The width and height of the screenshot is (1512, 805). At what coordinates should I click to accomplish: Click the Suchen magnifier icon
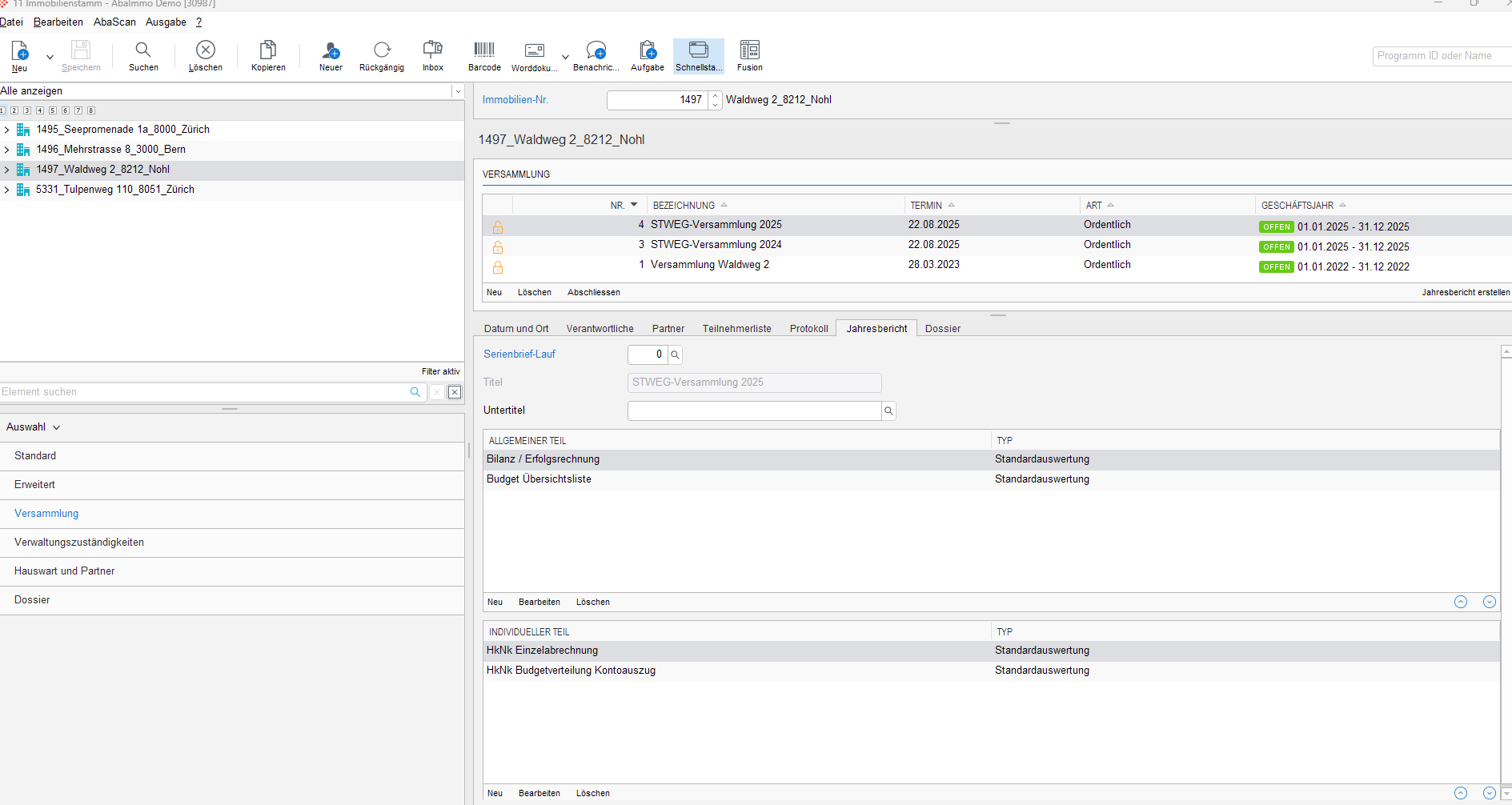pos(143,50)
